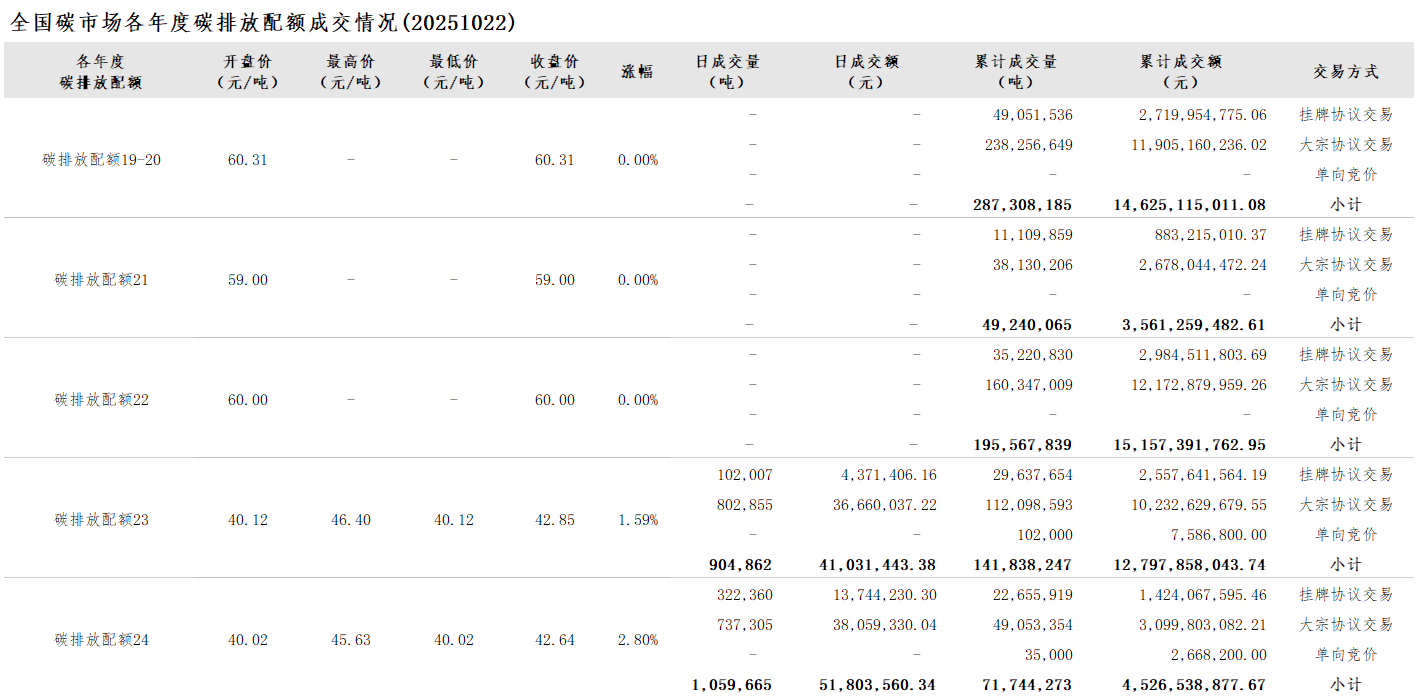Select the 最低价 column header

tap(453, 72)
